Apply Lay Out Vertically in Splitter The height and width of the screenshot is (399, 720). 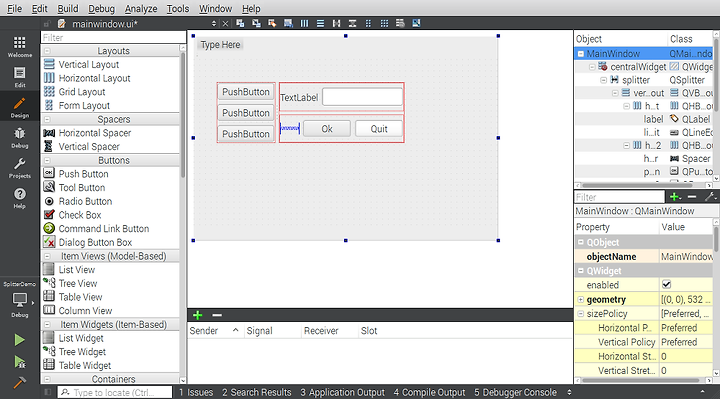[x=352, y=23]
